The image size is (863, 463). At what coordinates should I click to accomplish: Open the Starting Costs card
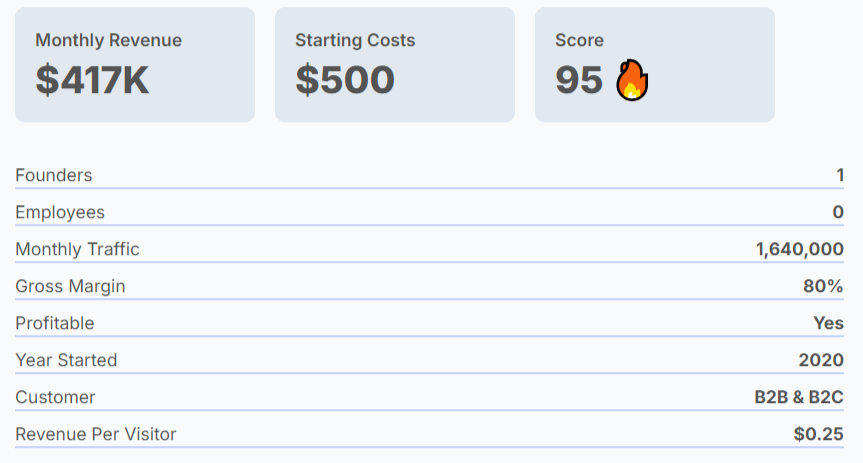(395, 64)
